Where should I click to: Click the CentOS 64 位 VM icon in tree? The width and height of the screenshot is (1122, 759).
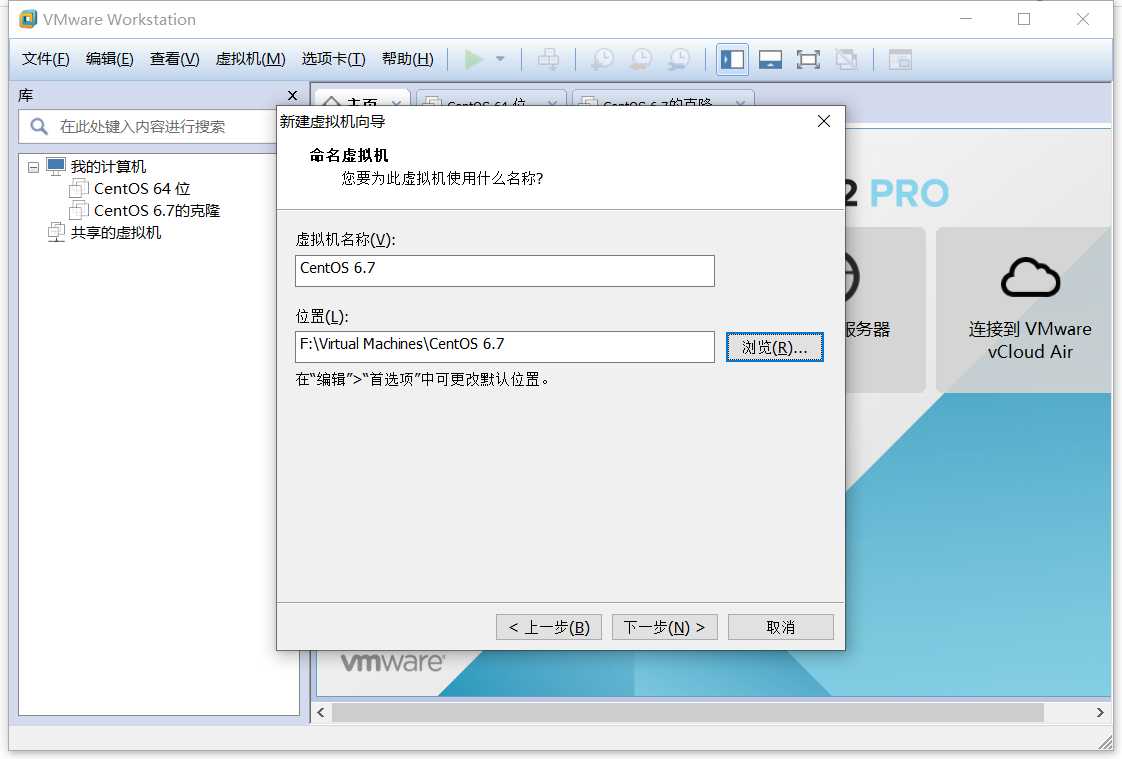(x=79, y=189)
